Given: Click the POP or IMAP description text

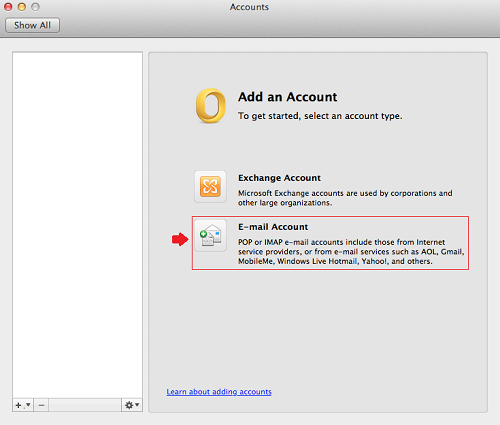Looking at the screenshot, I should (x=351, y=252).
